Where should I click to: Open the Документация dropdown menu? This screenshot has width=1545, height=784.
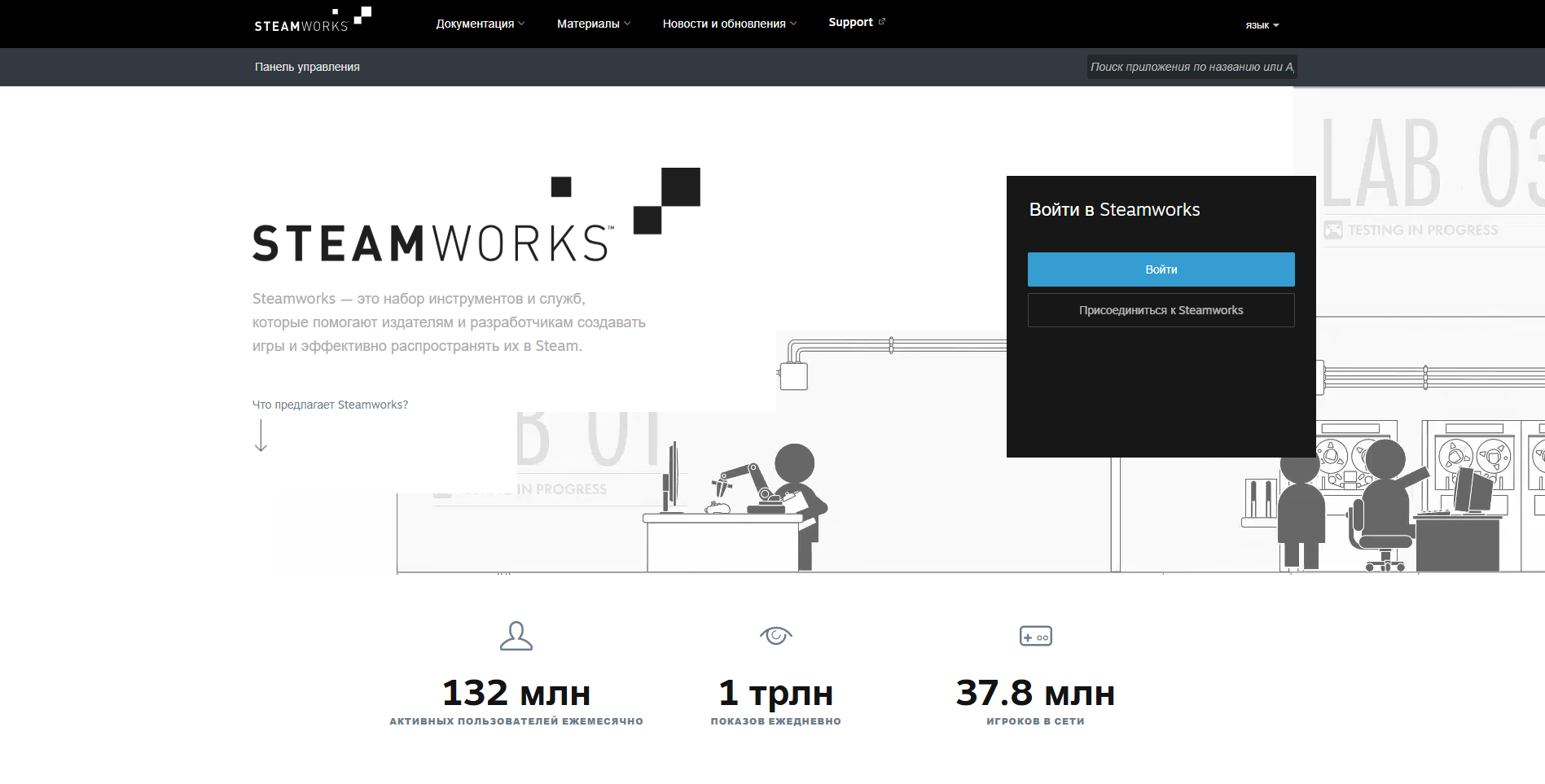coord(480,24)
